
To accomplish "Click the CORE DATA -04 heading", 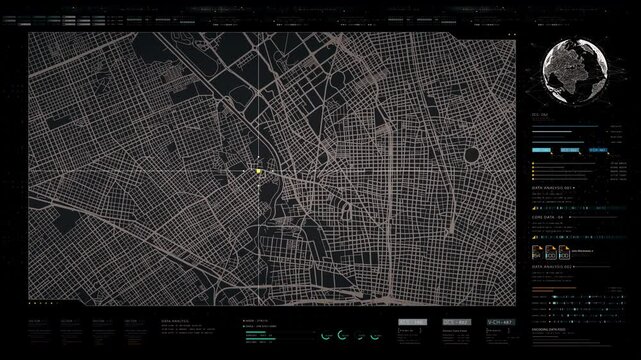I will click(x=547, y=217).
